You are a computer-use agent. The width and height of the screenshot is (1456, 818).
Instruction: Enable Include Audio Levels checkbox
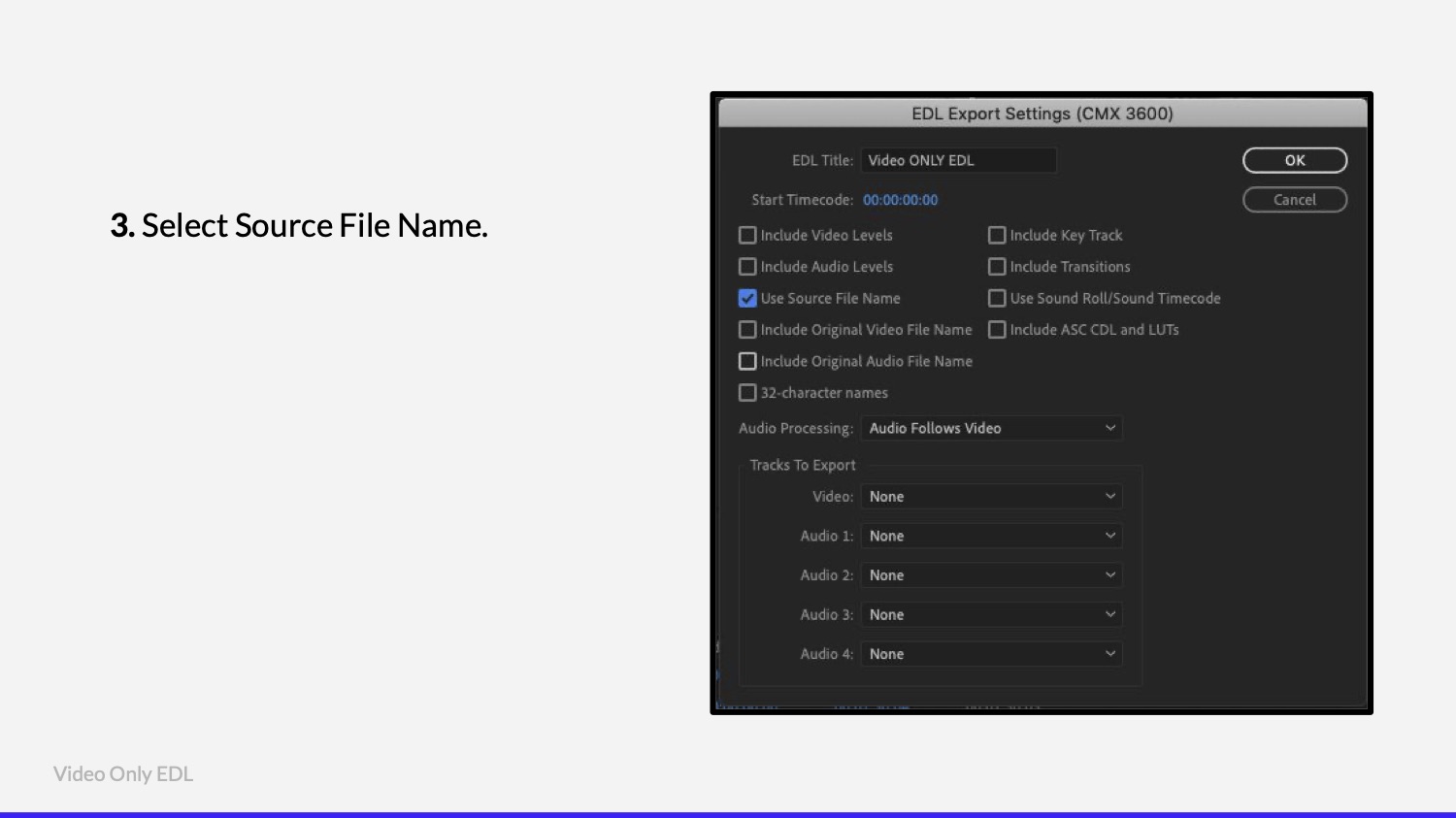coord(747,266)
